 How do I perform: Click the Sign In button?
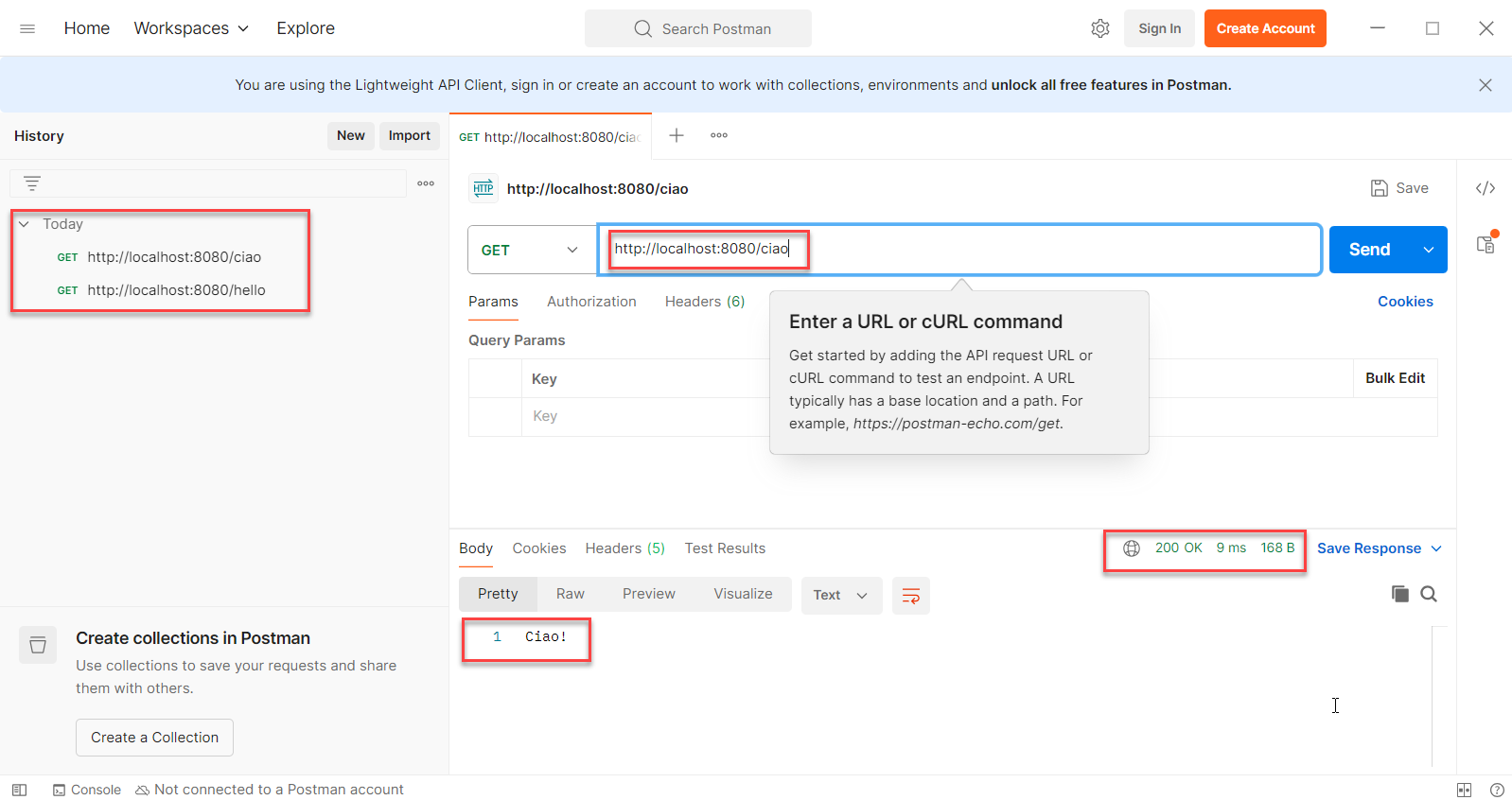tap(1159, 28)
